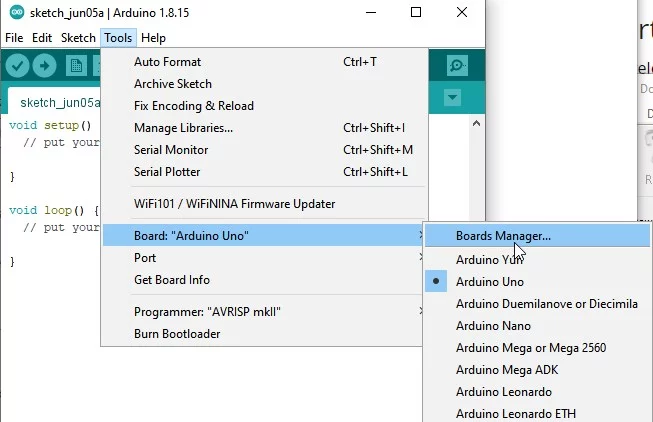Screen dimensions: 653x422
Task: Close the Arduino IDE window
Action: click(x=462, y=12)
